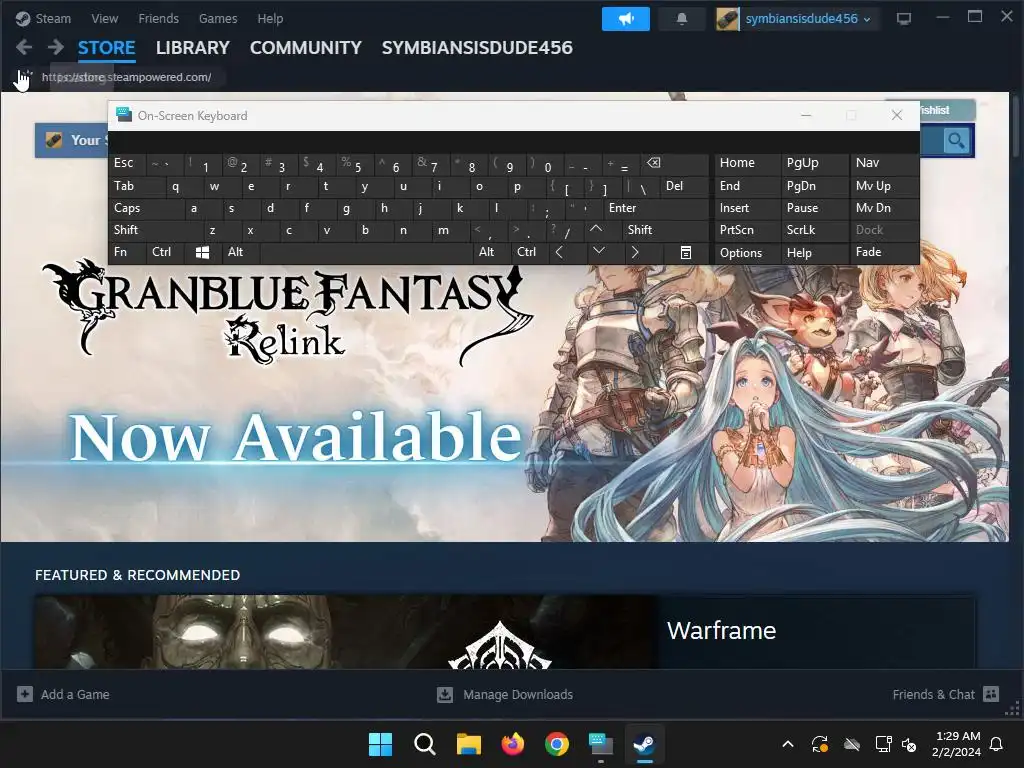Launch Chrome from taskbar

(x=556, y=744)
